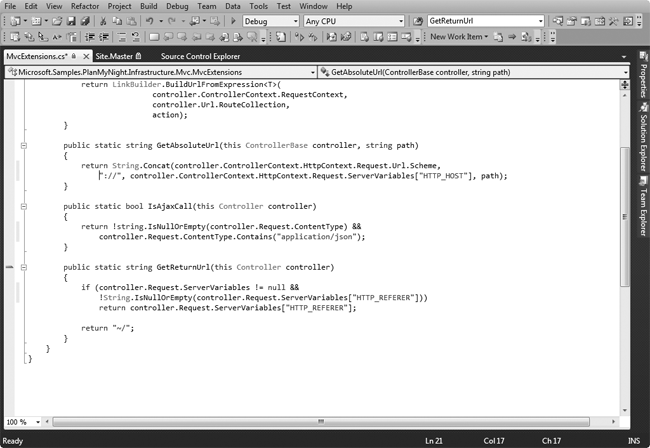
Task: Click the Decrease Indent icon
Action: (90, 37)
